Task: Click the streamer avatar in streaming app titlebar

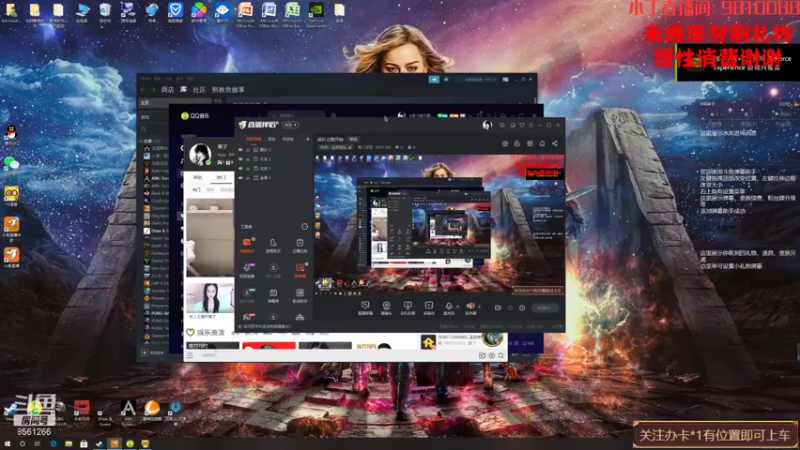Action: point(487,125)
